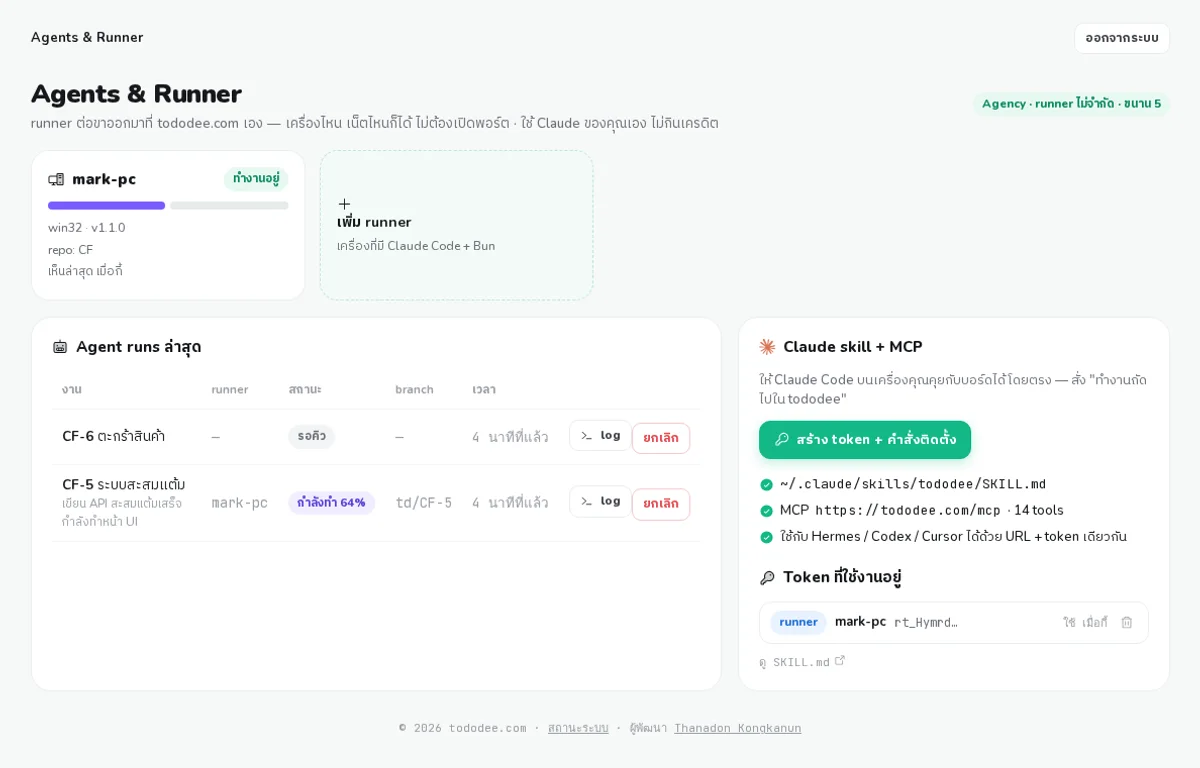Click the runner badge in token row
Image resolution: width=1200 pixels, height=768 pixels.
tap(798, 622)
